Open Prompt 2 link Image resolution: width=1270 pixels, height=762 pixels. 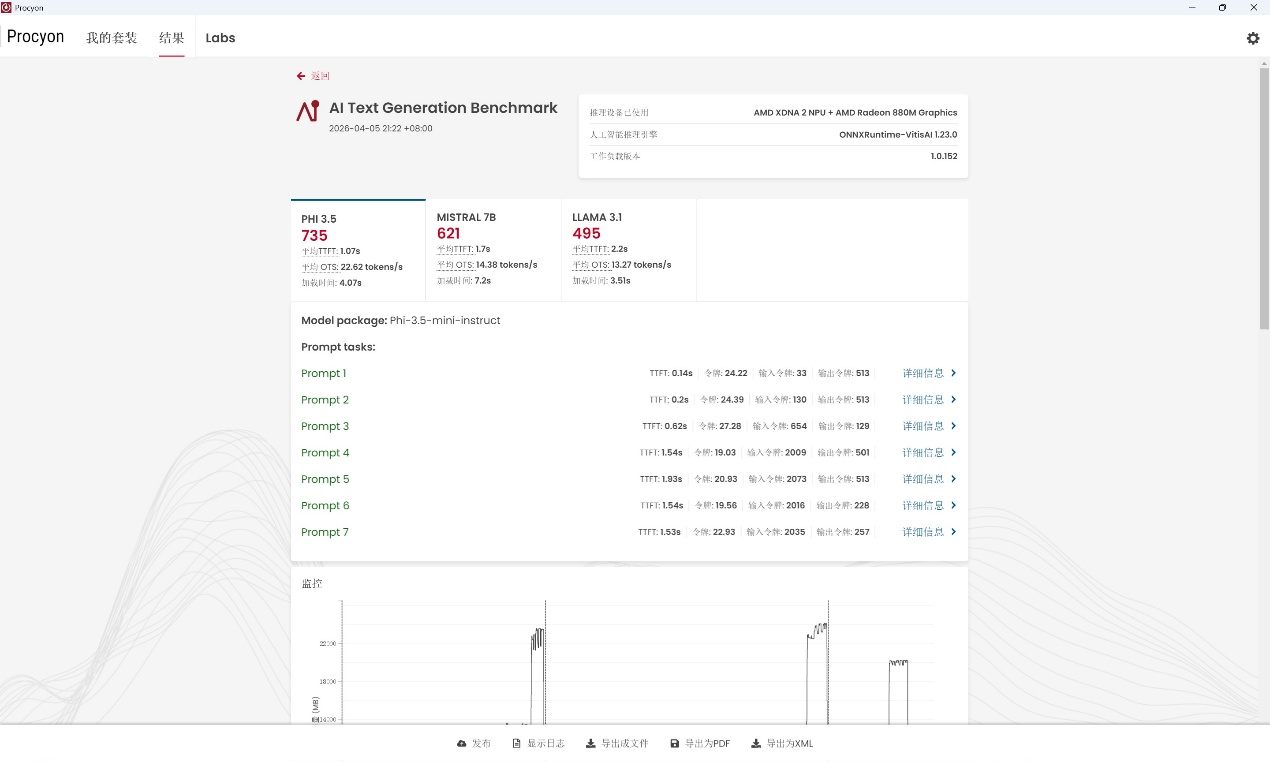point(325,400)
